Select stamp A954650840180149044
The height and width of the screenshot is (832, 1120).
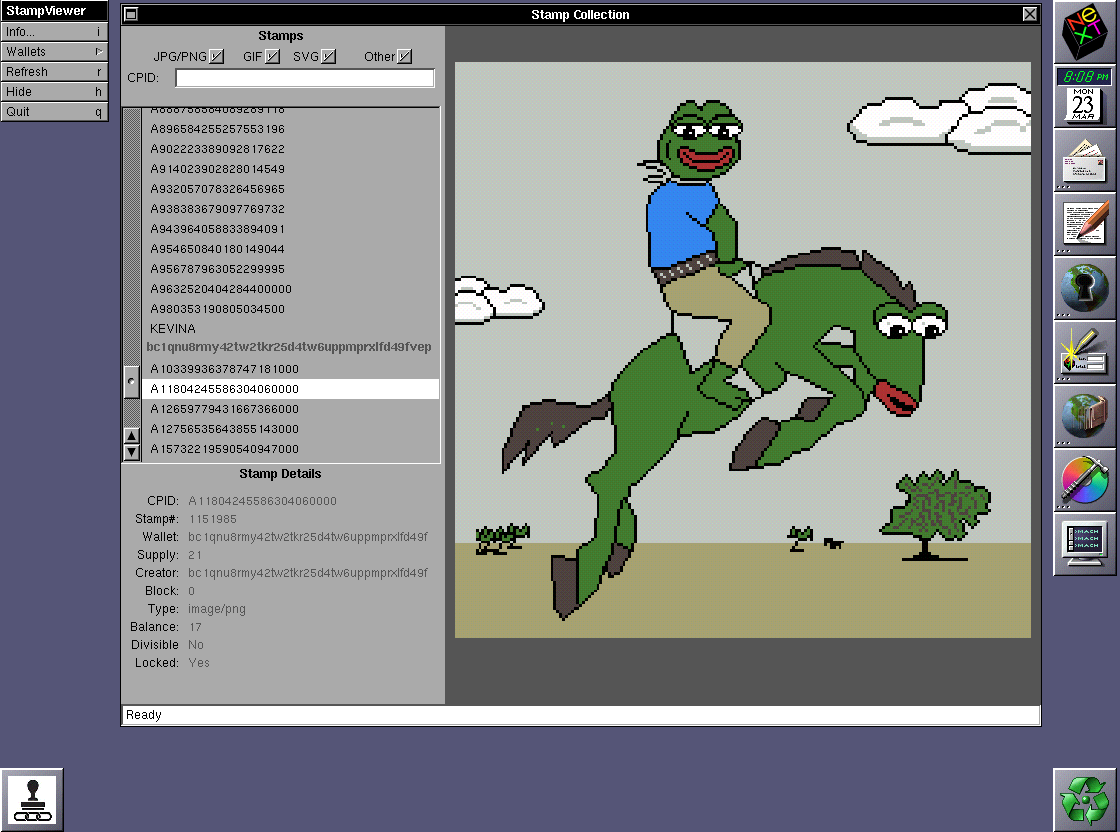291,249
